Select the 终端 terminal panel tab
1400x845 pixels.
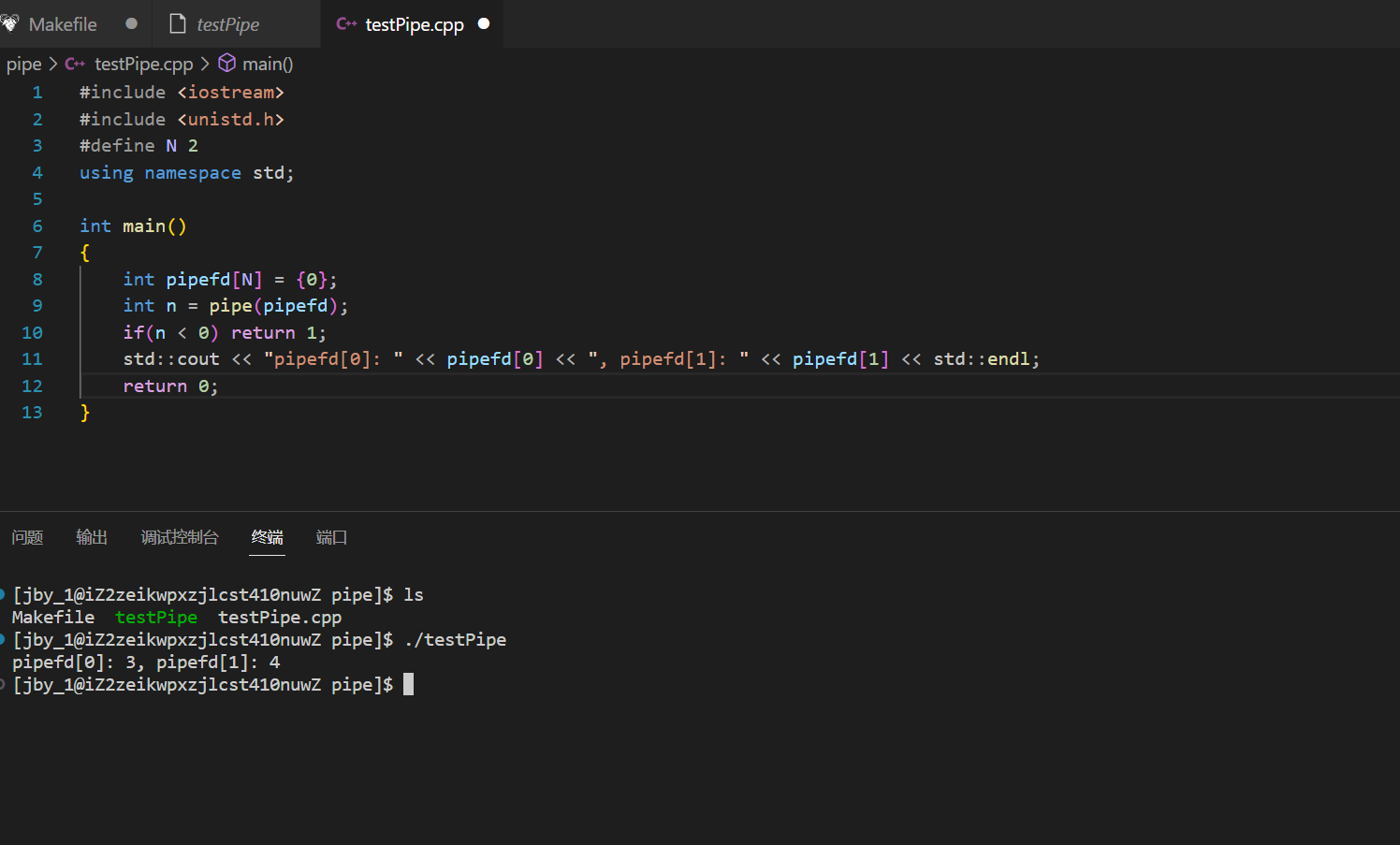(x=267, y=537)
